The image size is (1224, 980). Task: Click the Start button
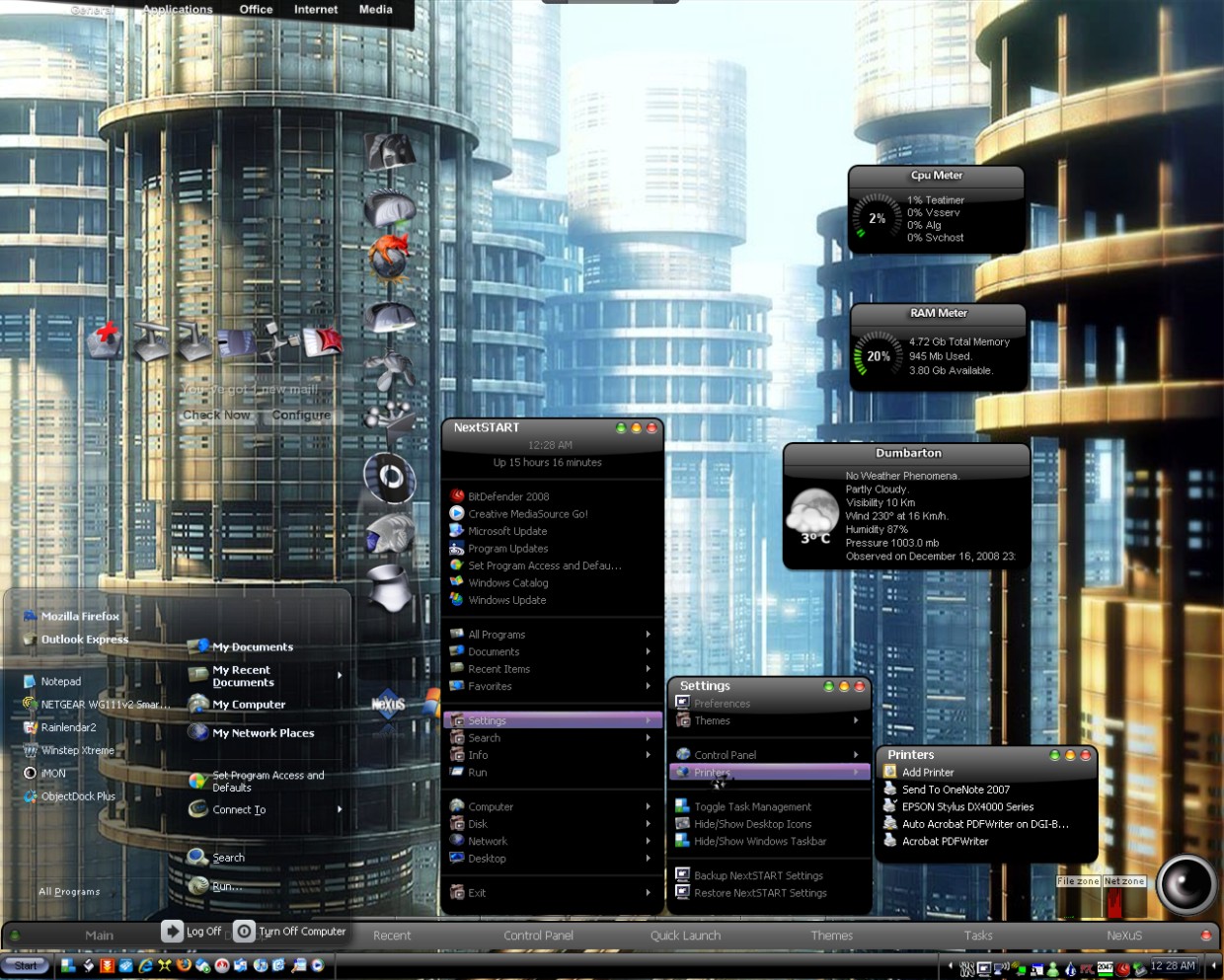(x=27, y=965)
